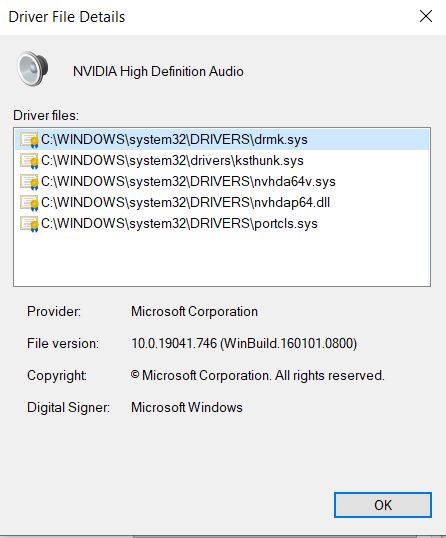
Task: Select the nvhdap64.dll driver file entry
Action: pyautogui.click(x=222, y=202)
